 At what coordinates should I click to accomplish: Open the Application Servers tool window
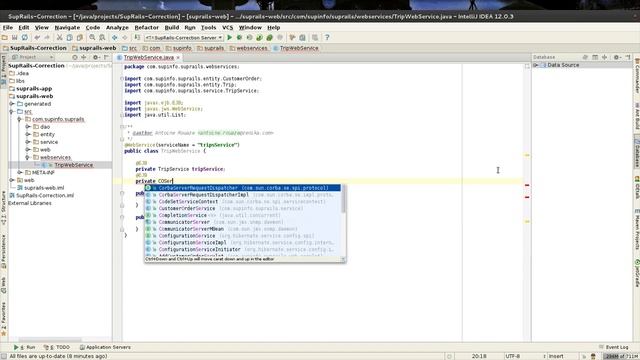105,347
